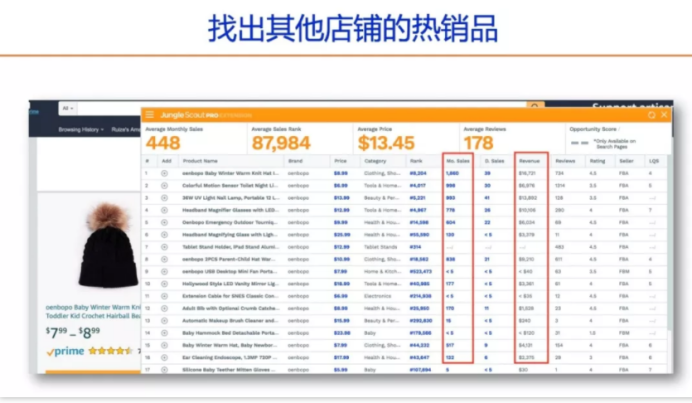Add the Tablet Stand Holder row
Image resolution: width=692 pixels, height=403 pixels.
tap(164, 247)
